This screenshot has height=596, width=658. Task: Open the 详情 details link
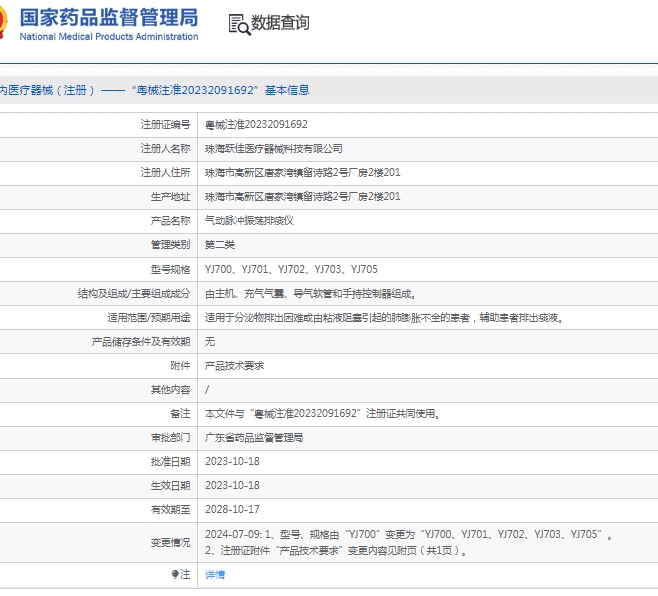[x=215, y=574]
